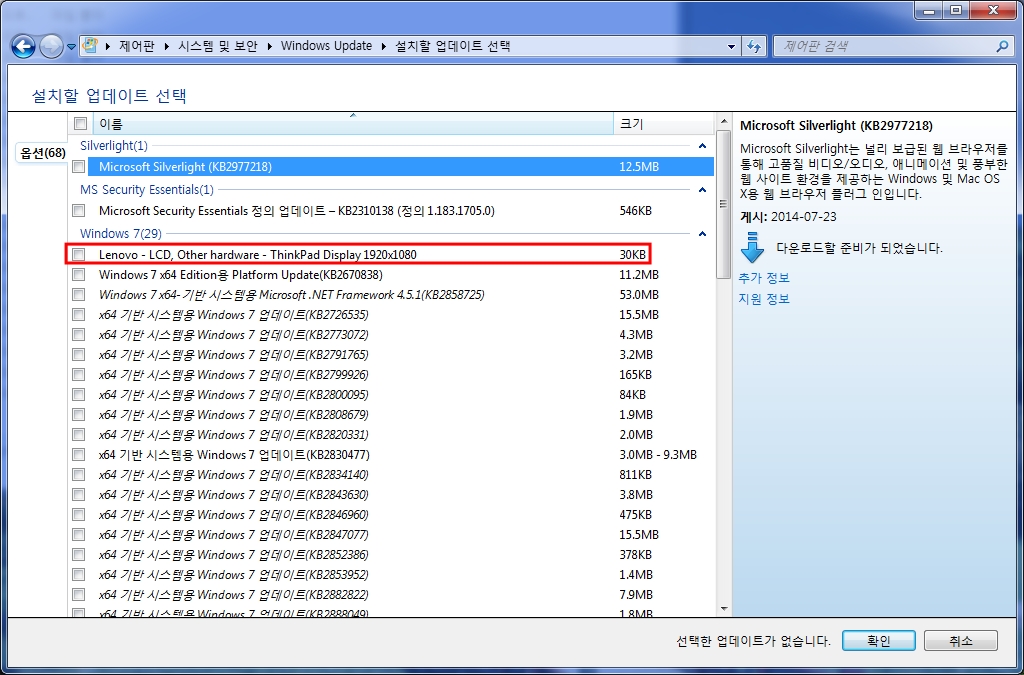This screenshot has height=675, width=1024.
Task: Click the 3.0MB - 9.3MB size value
Action: (658, 455)
